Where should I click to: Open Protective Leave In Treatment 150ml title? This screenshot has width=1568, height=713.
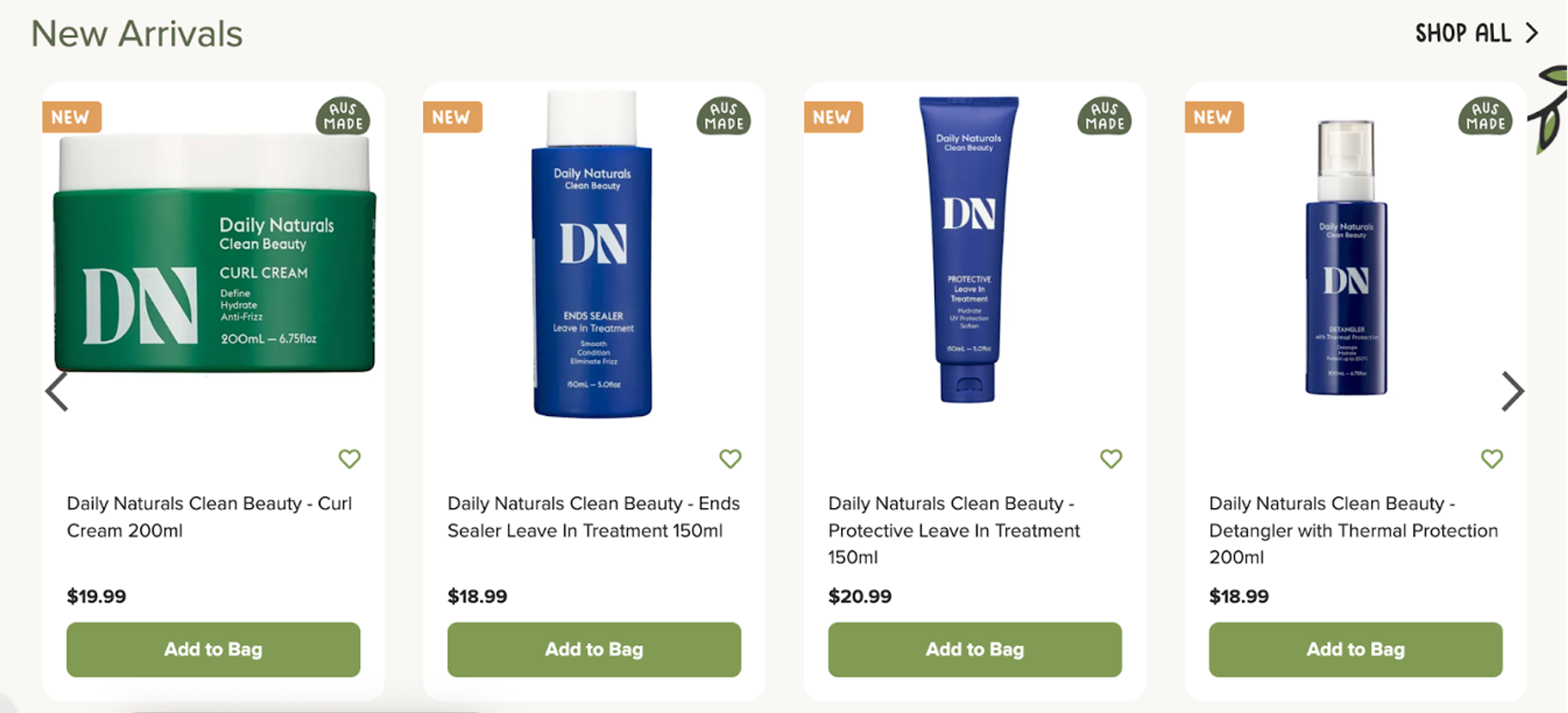click(954, 530)
